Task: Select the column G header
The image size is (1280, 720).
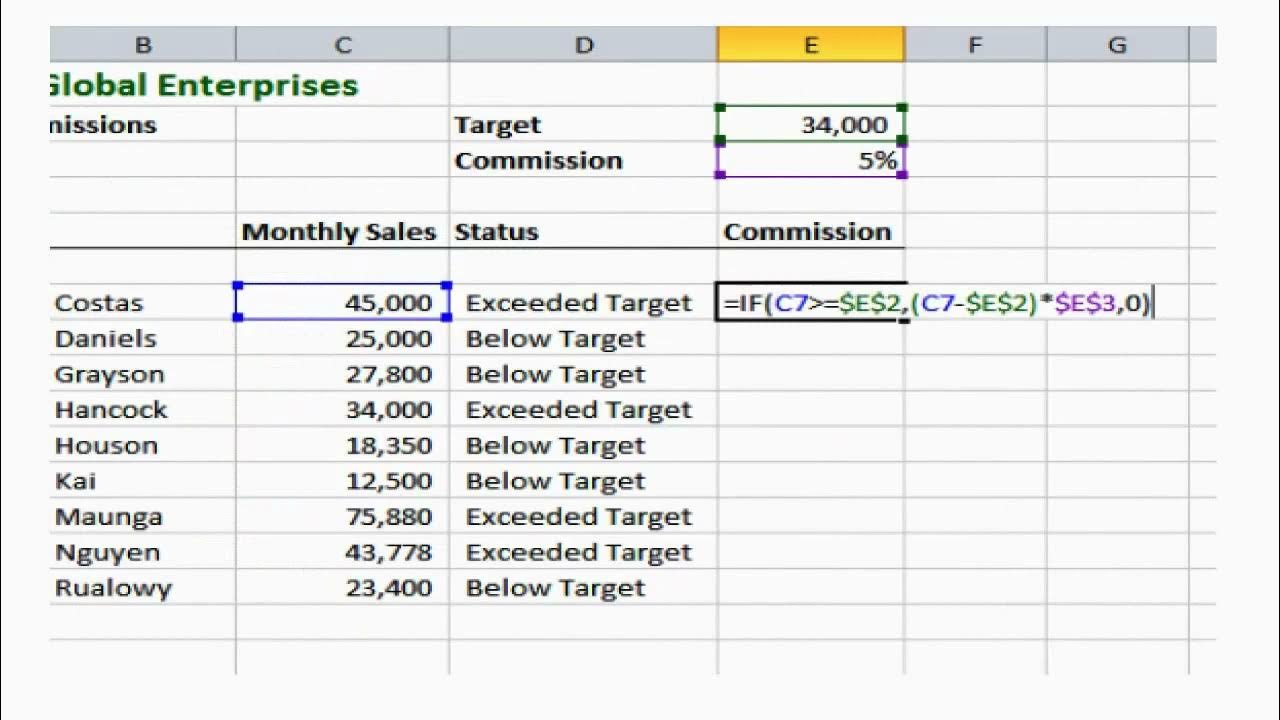Action: pos(1117,45)
